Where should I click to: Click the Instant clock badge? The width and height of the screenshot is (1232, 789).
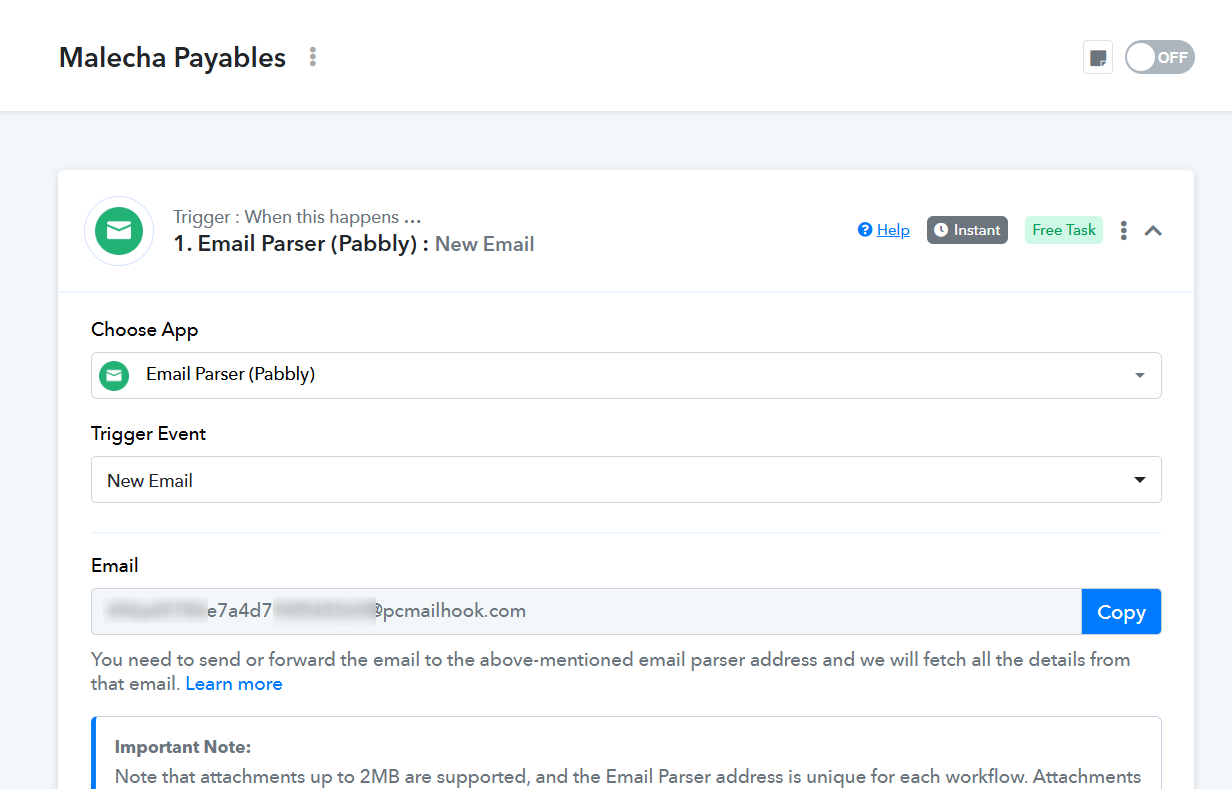click(967, 230)
